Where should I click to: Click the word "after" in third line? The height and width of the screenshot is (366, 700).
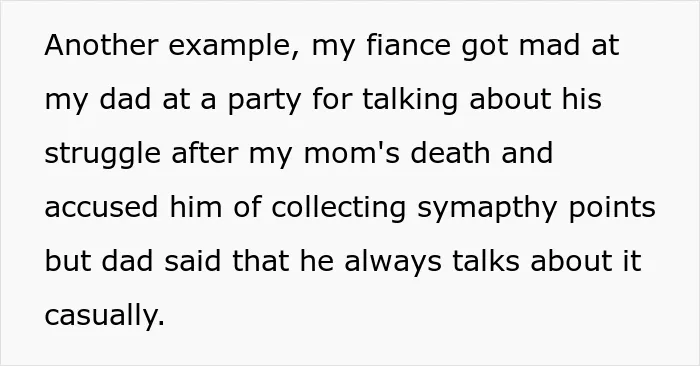click(205, 153)
